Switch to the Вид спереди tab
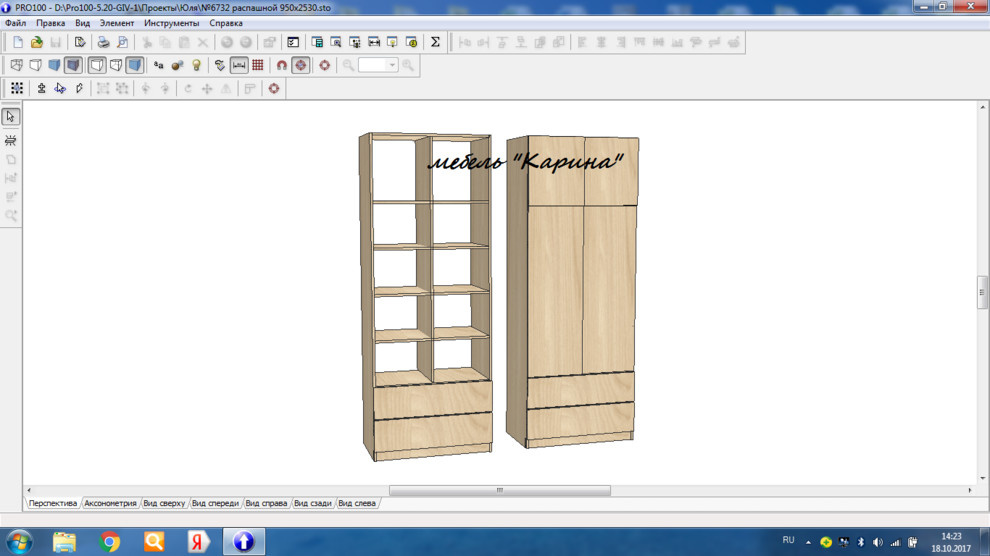This screenshot has width=990, height=556. tap(215, 503)
